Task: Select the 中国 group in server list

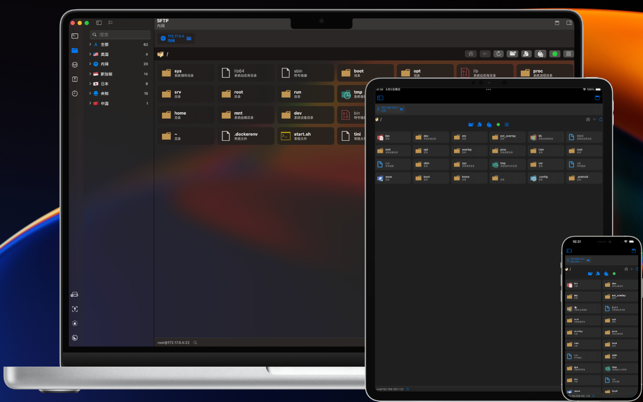Action: pyautogui.click(x=104, y=103)
